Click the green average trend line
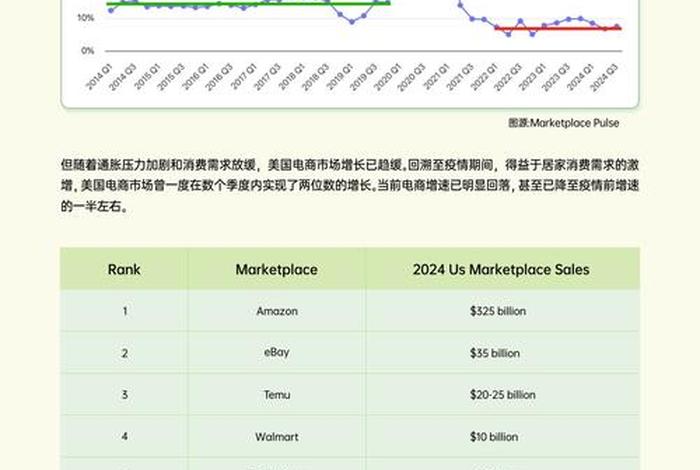The height and width of the screenshot is (470, 700). click(x=248, y=4)
